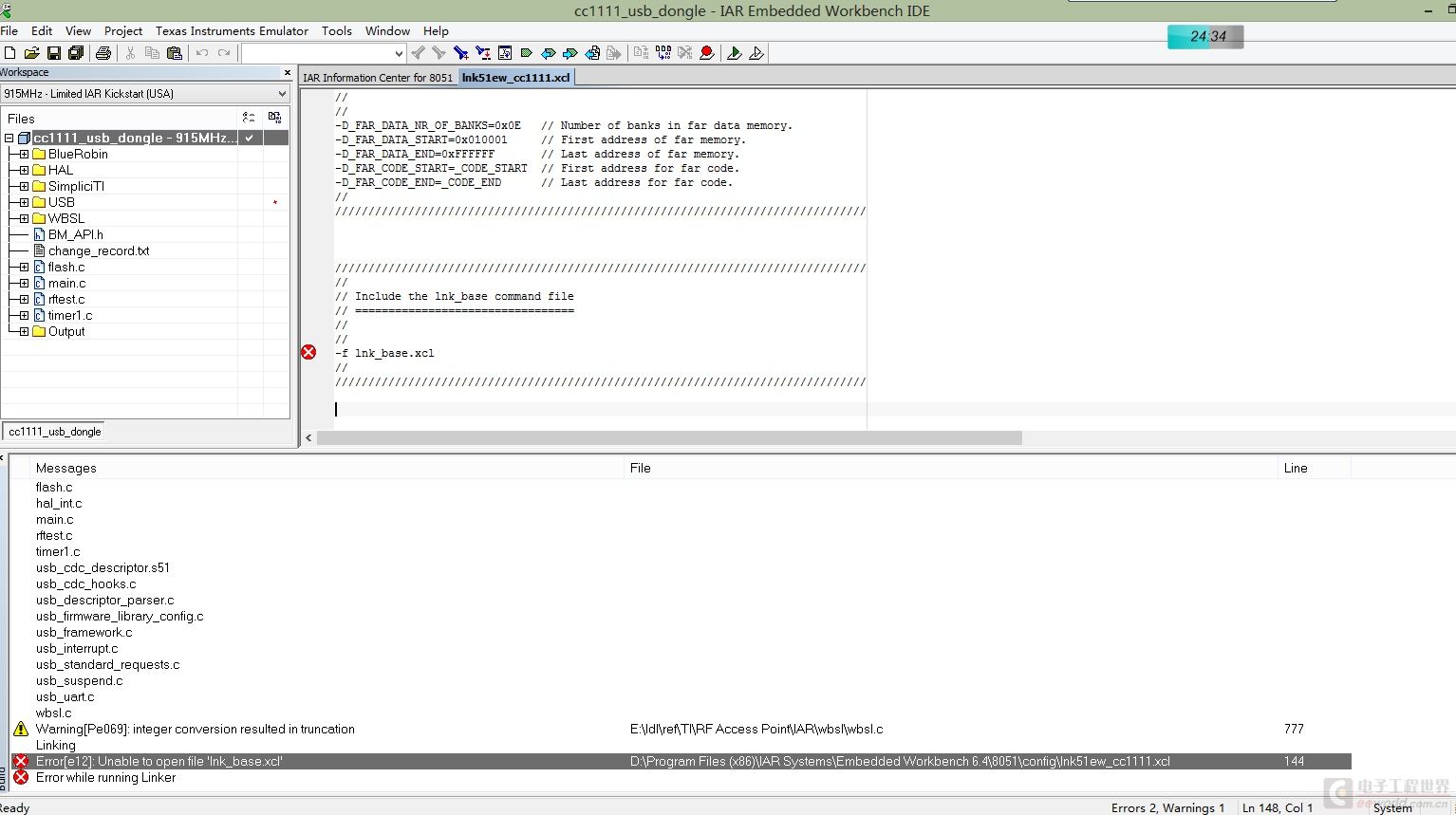The height and width of the screenshot is (815, 1456).
Task: Click the Find Previous icon
Action: [x=418, y=53]
